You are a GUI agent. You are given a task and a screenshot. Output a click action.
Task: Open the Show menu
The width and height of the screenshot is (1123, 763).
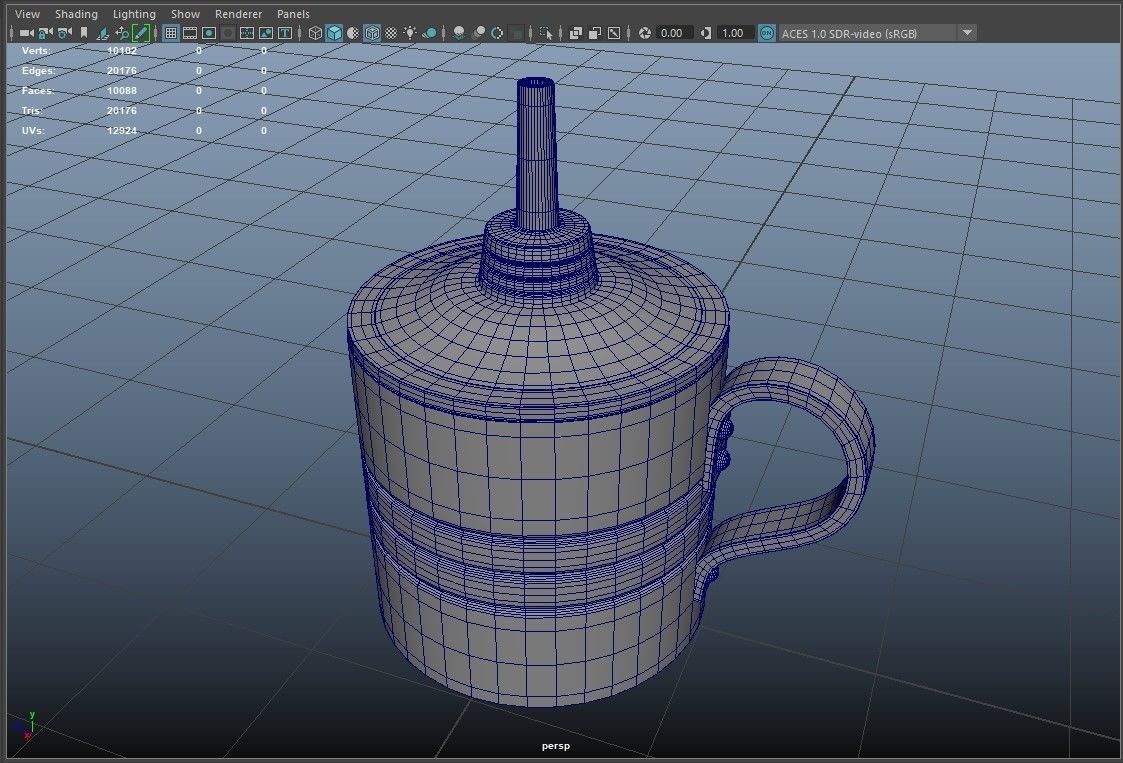[x=185, y=14]
